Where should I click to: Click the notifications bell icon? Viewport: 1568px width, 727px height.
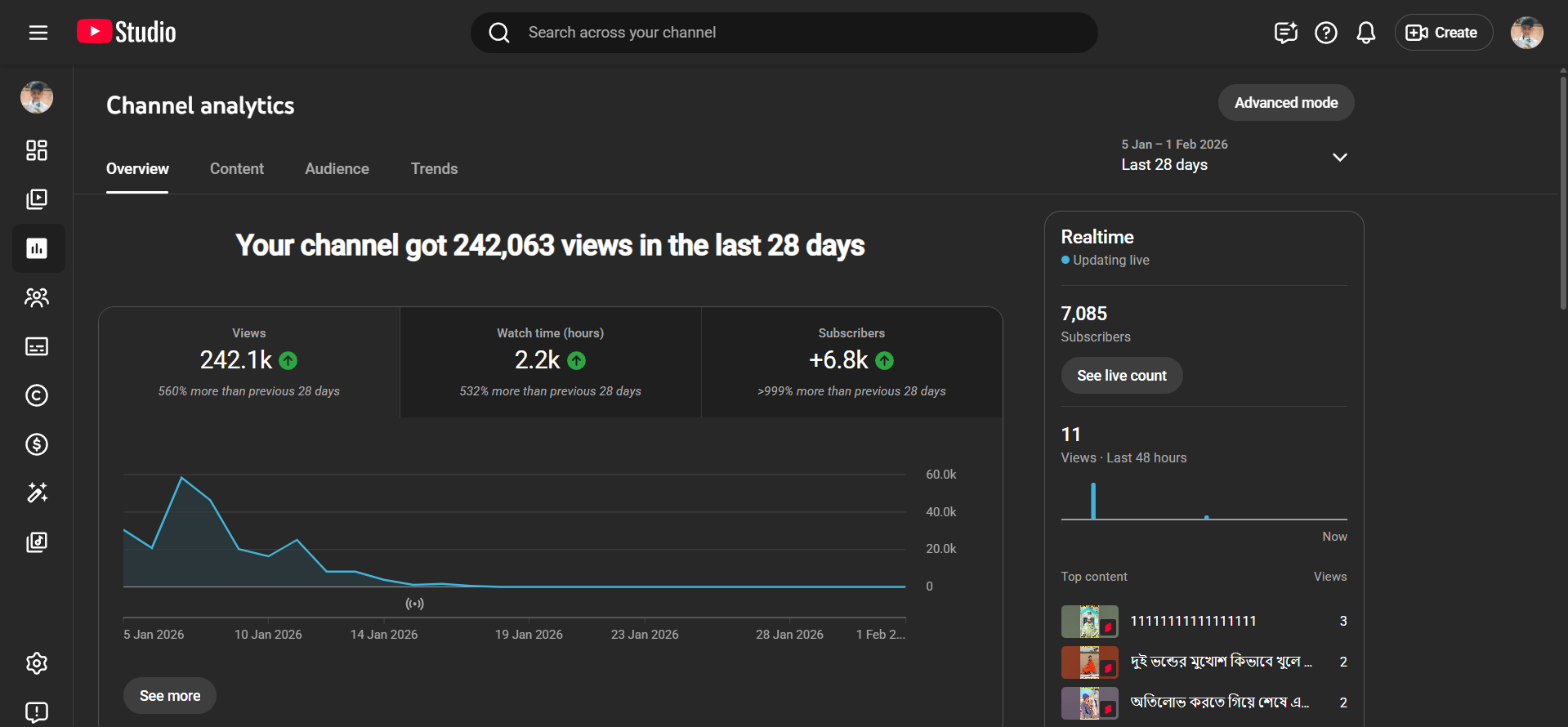tap(1365, 33)
